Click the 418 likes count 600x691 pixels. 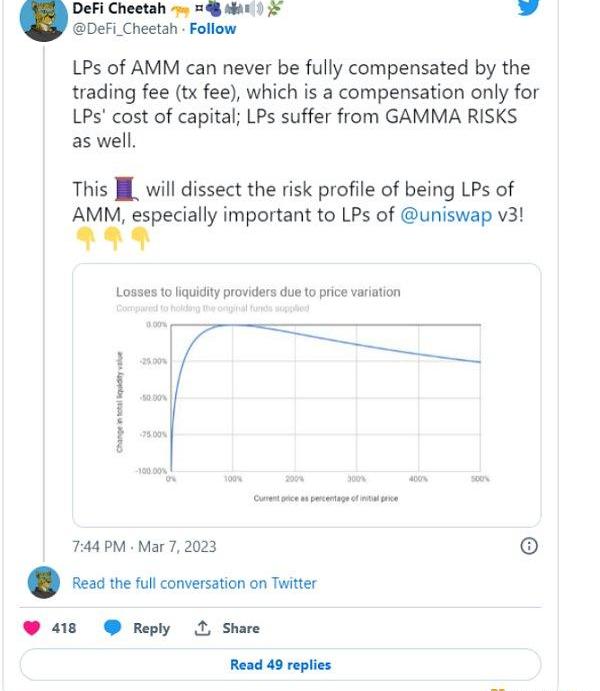[64, 628]
